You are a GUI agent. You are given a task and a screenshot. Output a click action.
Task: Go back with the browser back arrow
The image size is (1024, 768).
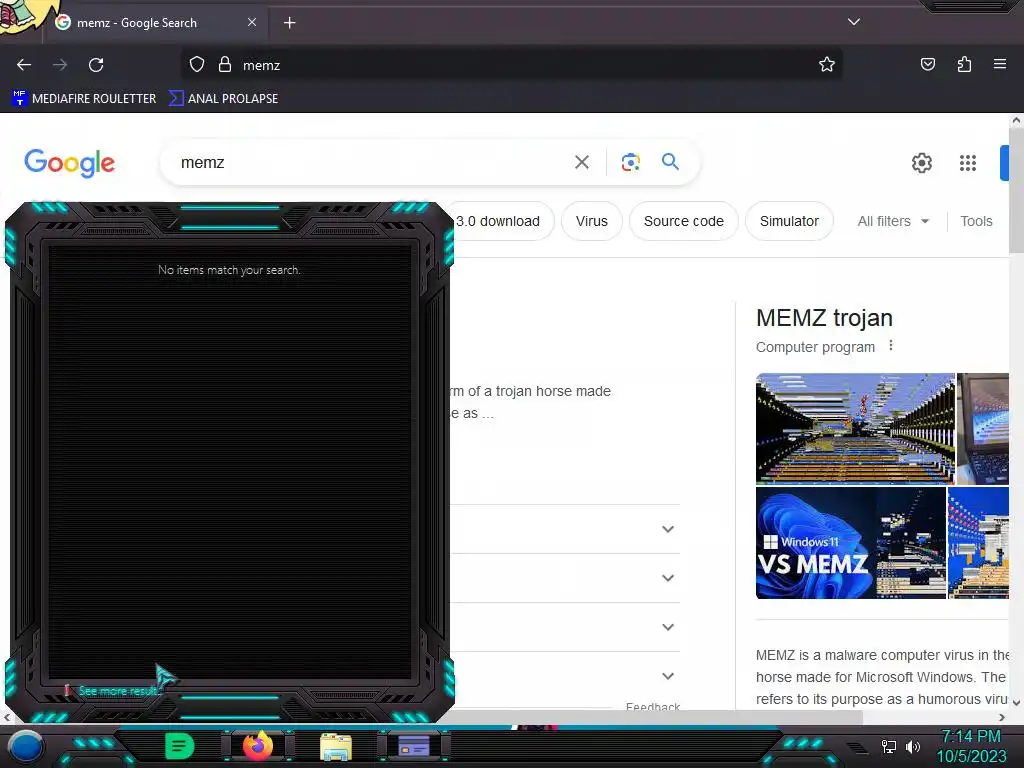(24, 65)
